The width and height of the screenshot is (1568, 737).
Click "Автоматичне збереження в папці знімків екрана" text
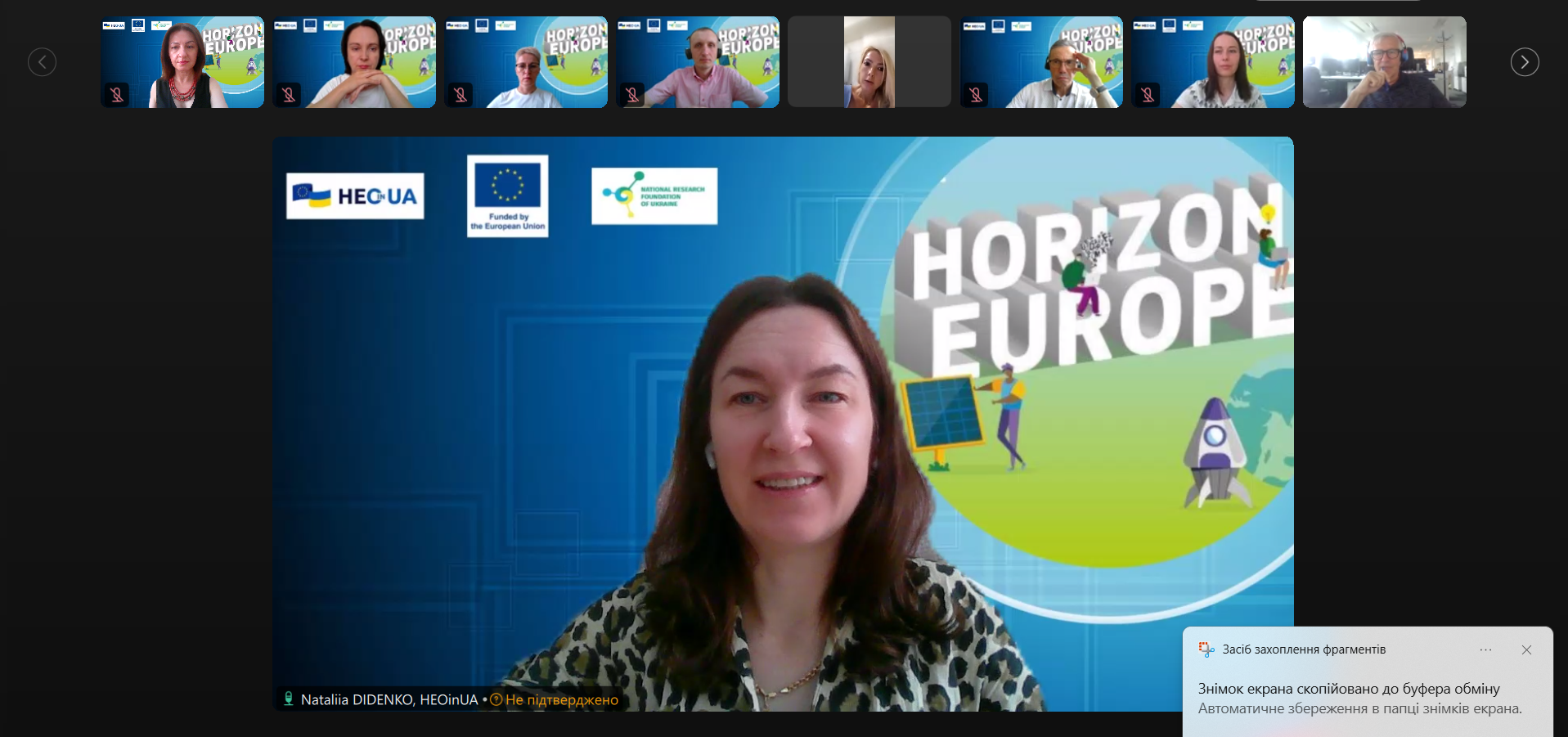(1360, 708)
